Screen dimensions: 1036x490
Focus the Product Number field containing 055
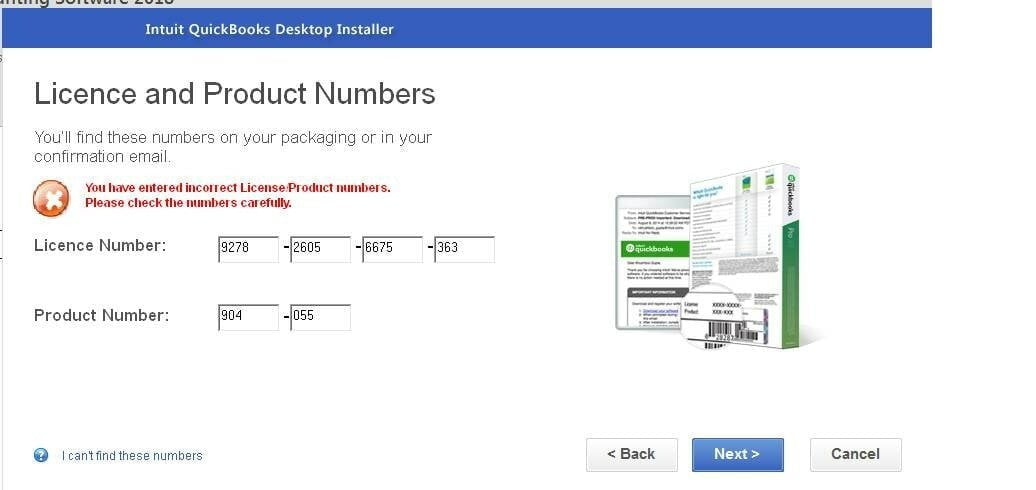[320, 317]
